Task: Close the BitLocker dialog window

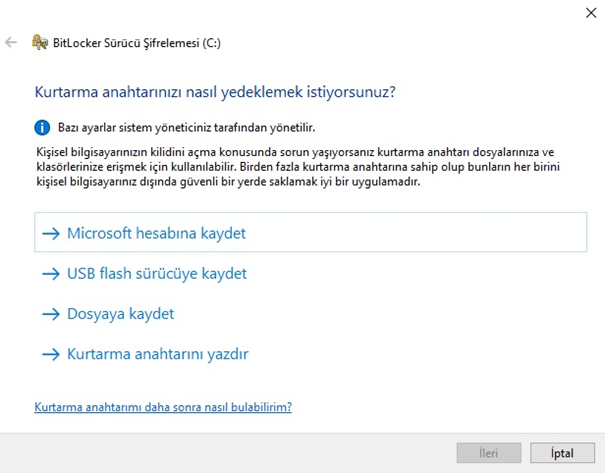Action: [x=591, y=13]
